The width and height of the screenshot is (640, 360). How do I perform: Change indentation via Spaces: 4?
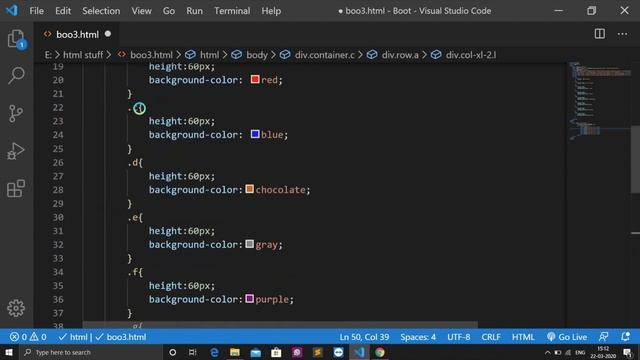coord(418,337)
